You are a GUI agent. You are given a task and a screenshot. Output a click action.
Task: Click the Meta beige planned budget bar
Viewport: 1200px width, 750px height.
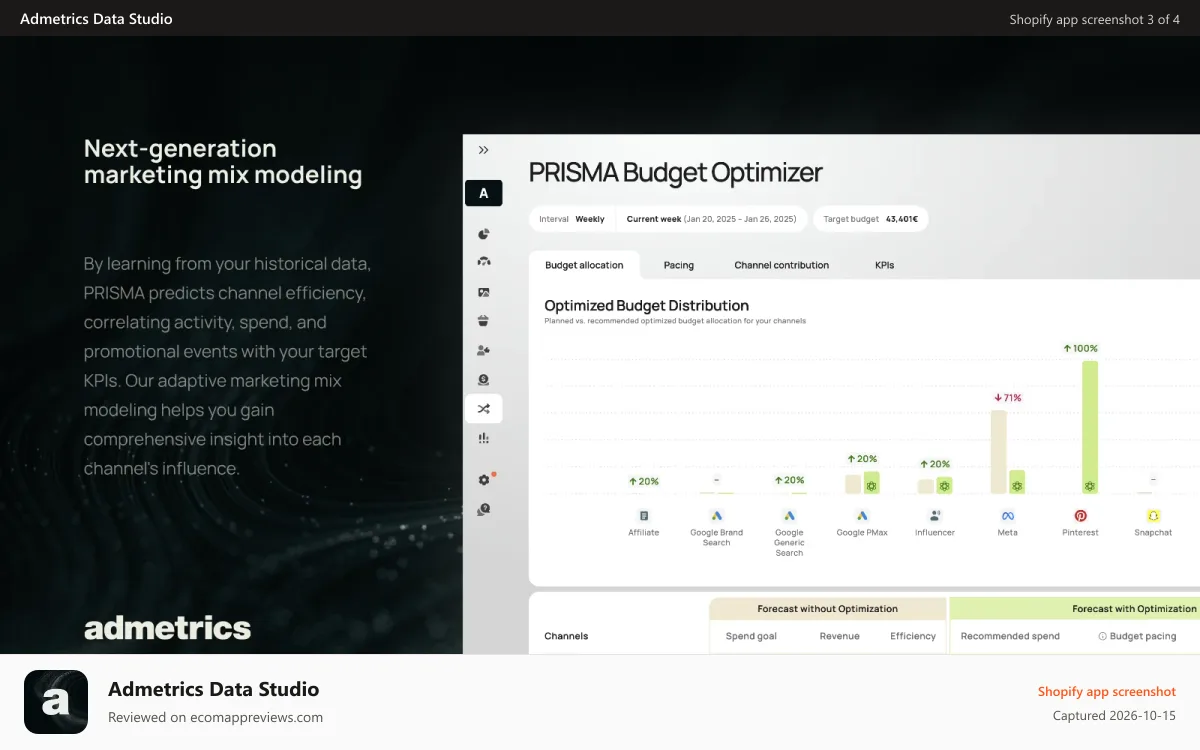(x=998, y=452)
